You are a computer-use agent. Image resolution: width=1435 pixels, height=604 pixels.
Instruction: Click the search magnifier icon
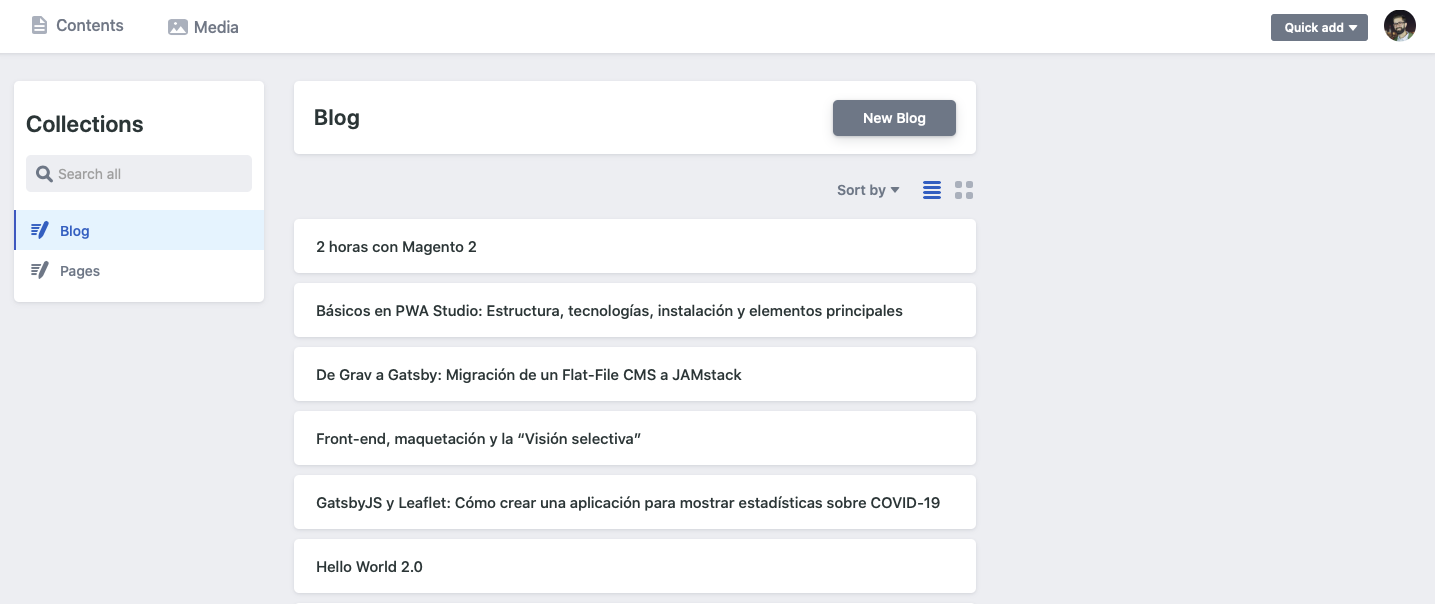tap(44, 174)
